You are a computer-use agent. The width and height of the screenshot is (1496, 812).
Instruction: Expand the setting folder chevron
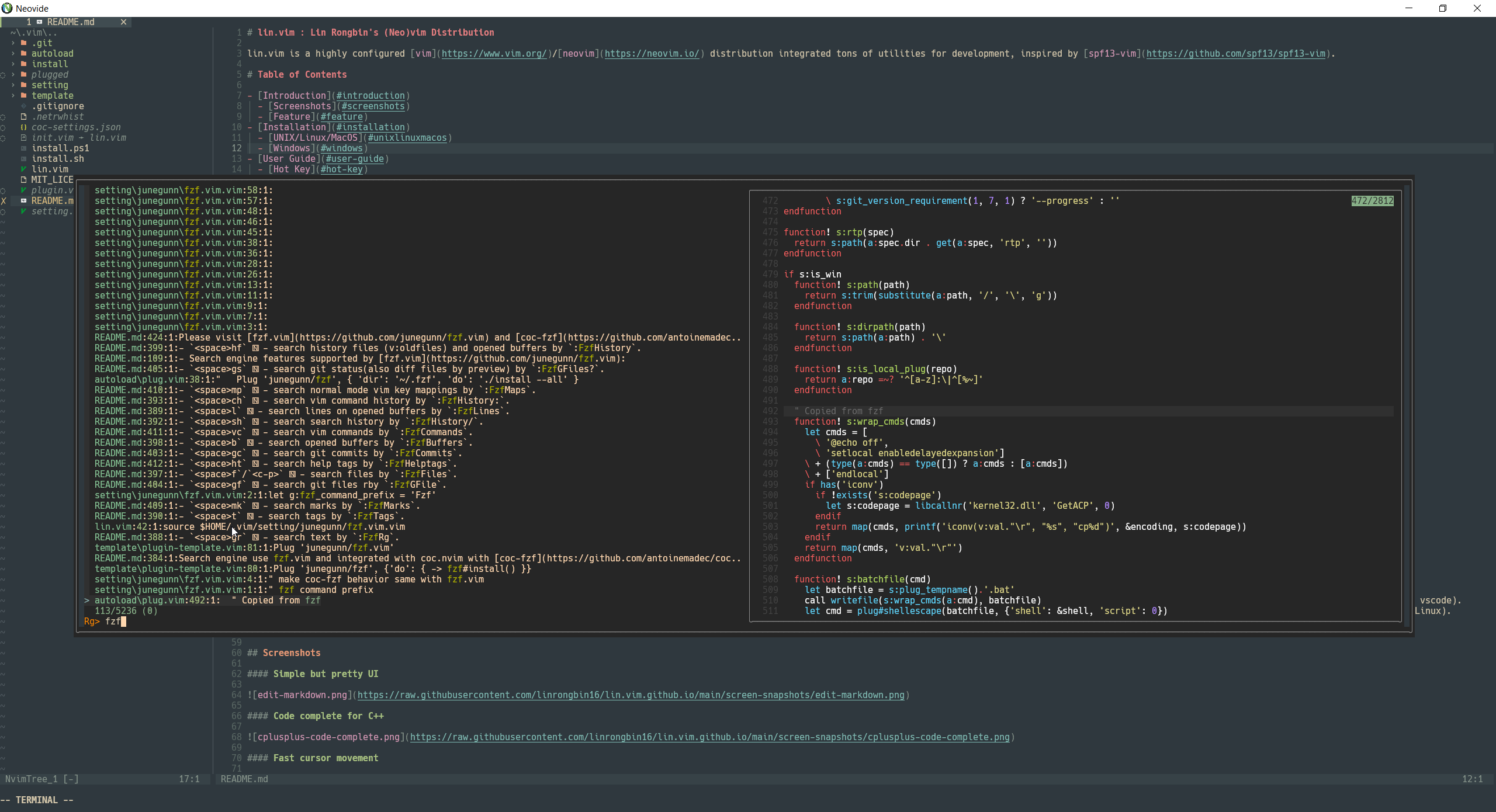point(13,85)
